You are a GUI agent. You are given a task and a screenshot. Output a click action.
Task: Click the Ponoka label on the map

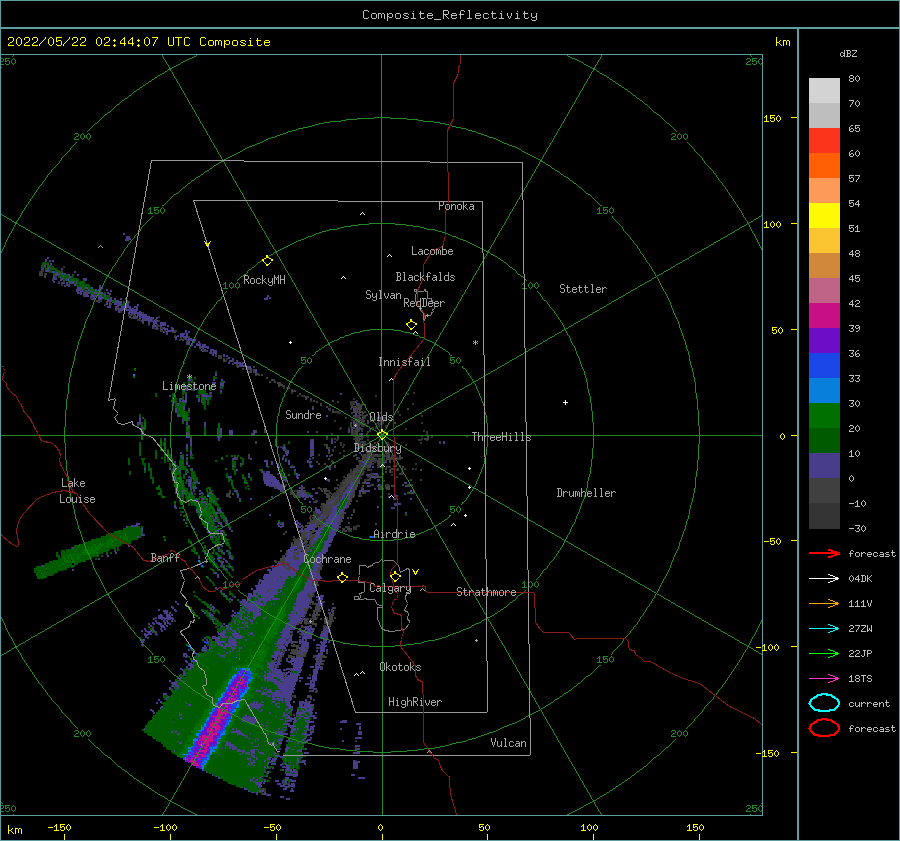click(456, 206)
